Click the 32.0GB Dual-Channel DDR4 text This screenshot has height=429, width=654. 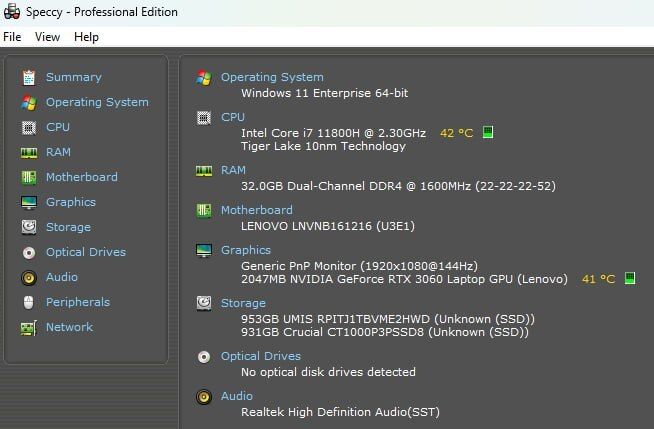pos(398,186)
